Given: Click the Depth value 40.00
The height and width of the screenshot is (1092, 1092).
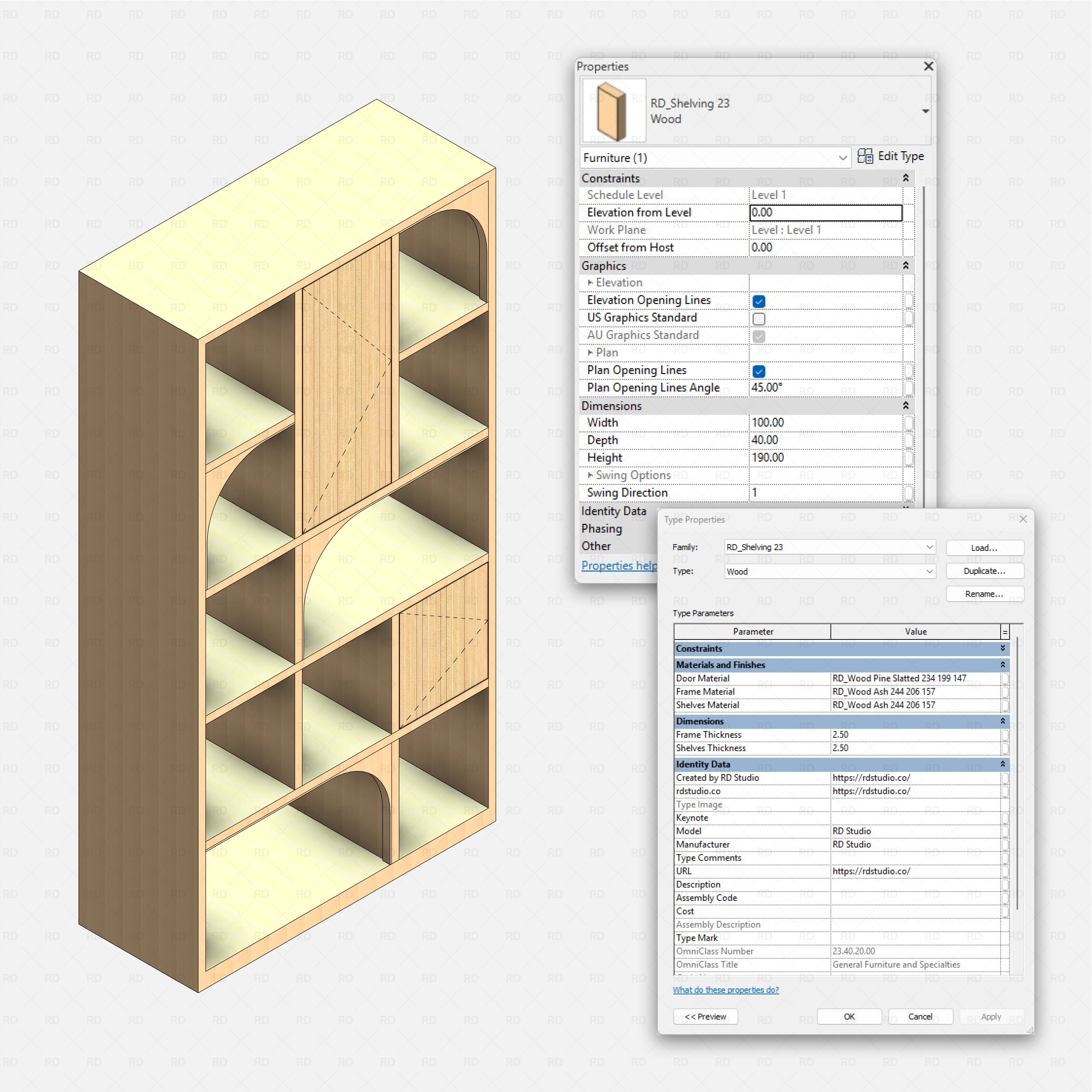Looking at the screenshot, I should pos(825,440).
